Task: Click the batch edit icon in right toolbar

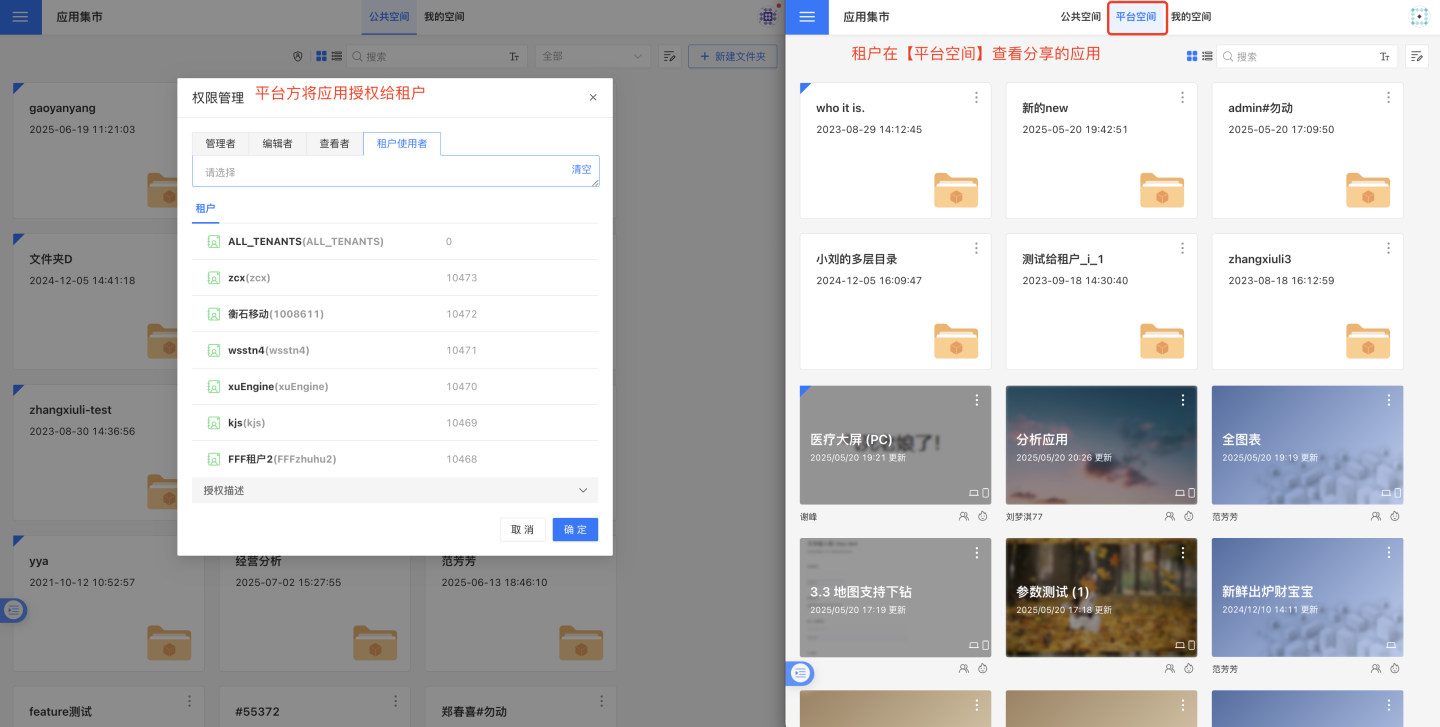Action: 1417,57
